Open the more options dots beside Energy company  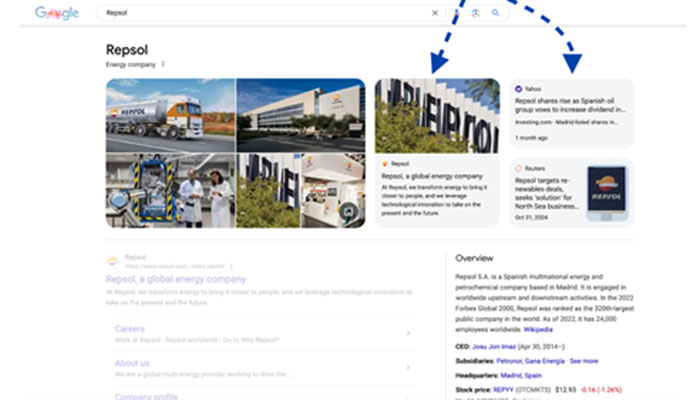[x=163, y=64]
